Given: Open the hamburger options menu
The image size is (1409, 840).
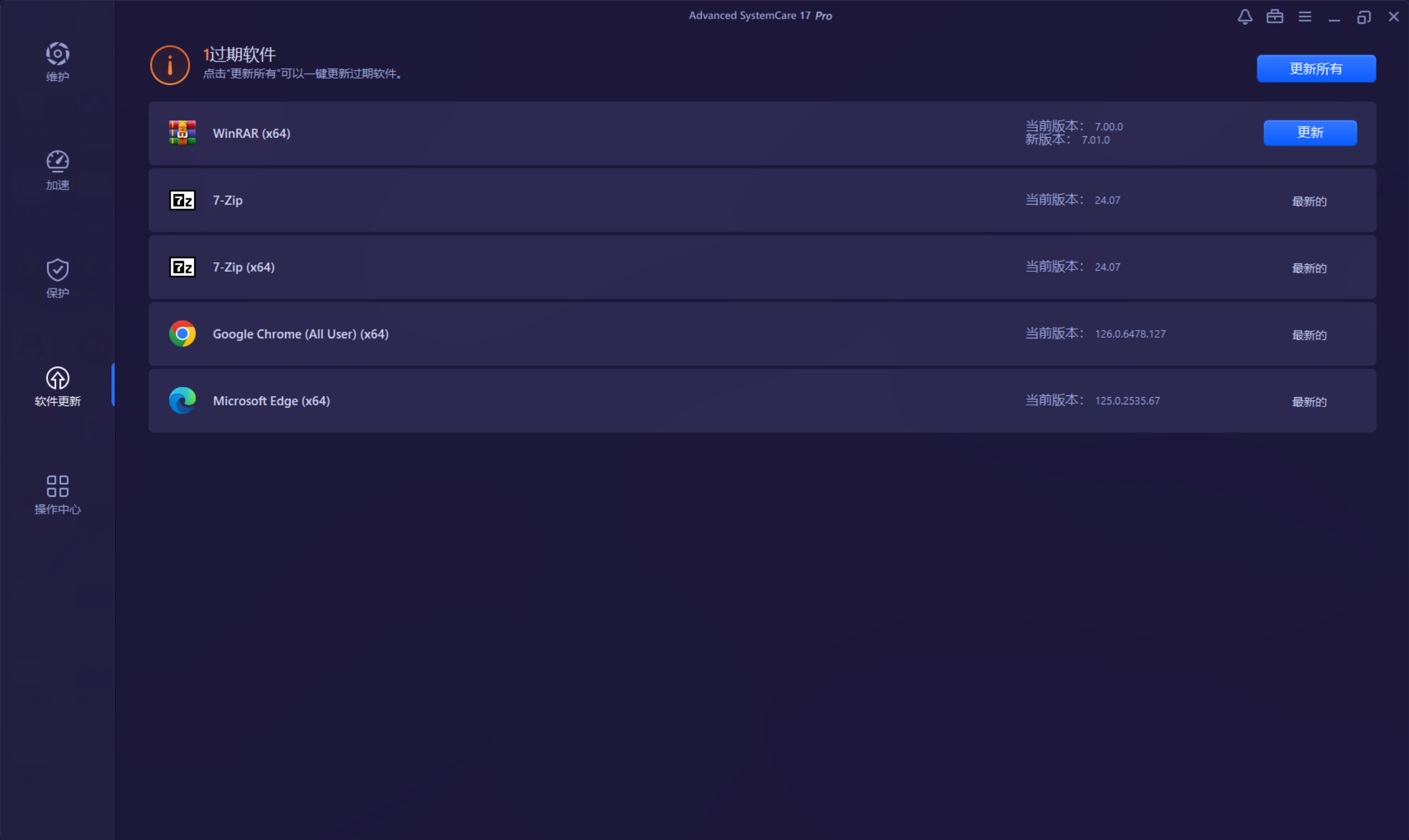Looking at the screenshot, I should point(1304,17).
